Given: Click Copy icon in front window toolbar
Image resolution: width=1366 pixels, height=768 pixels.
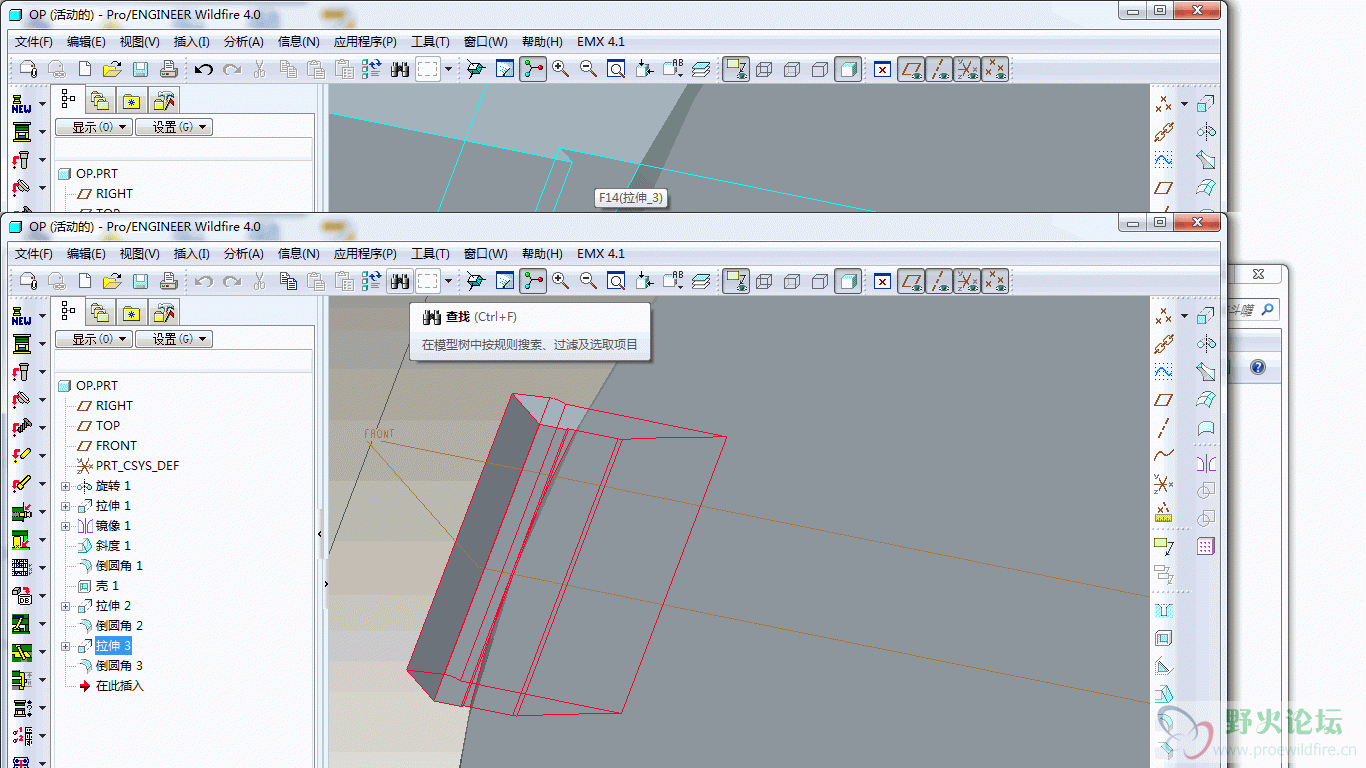Looking at the screenshot, I should [x=288, y=282].
